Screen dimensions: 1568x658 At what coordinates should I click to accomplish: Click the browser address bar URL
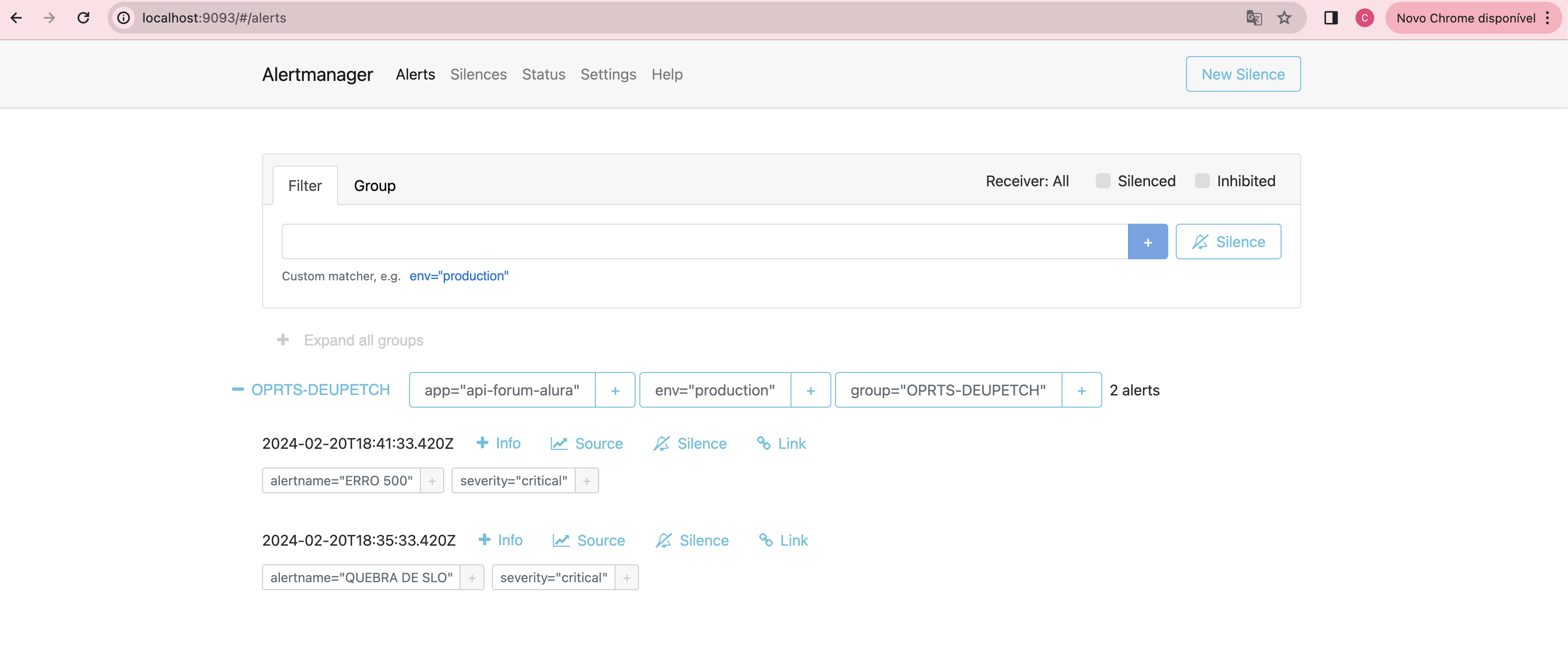214,18
